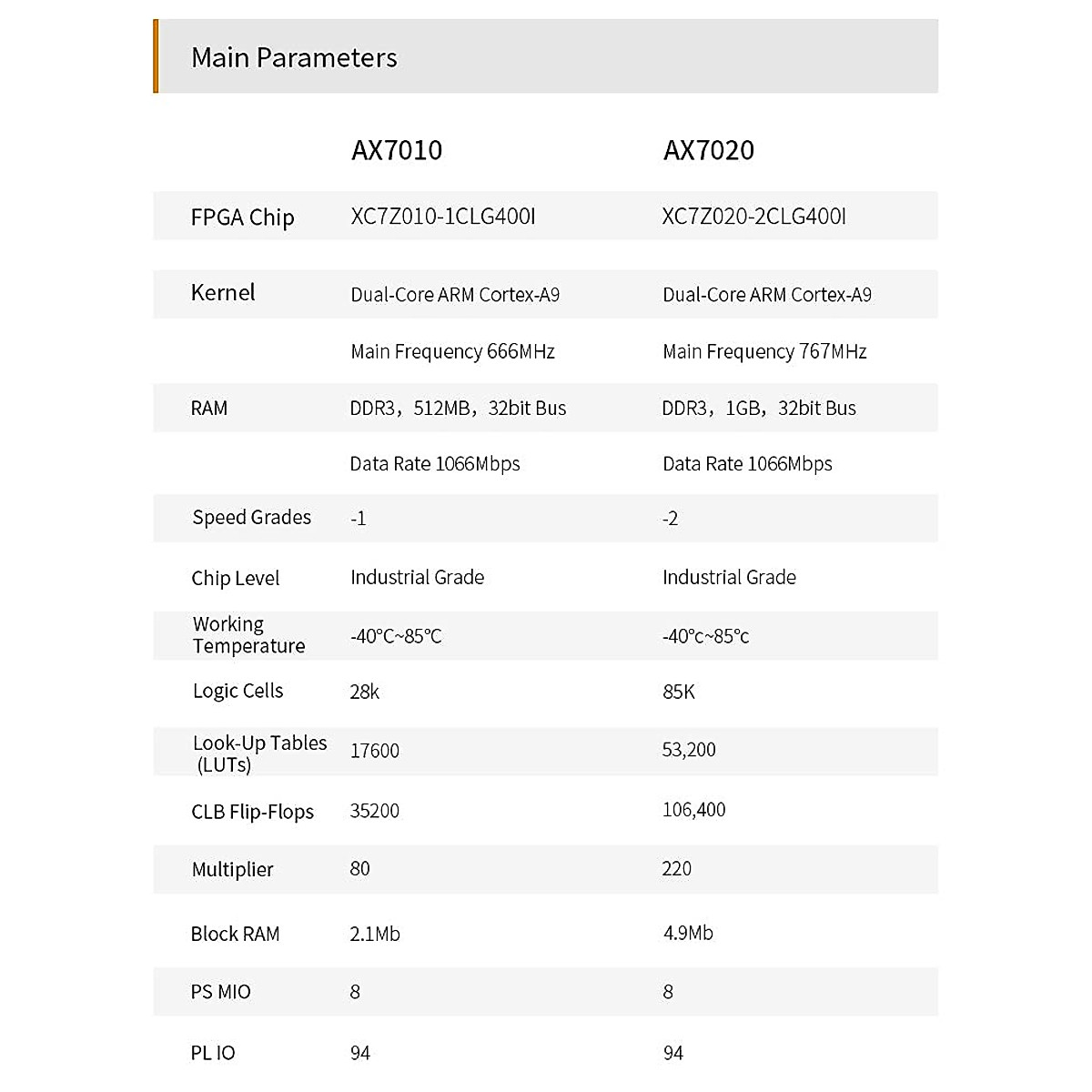Click the AX7020 column header
1092x1092 pixels.
[709, 150]
